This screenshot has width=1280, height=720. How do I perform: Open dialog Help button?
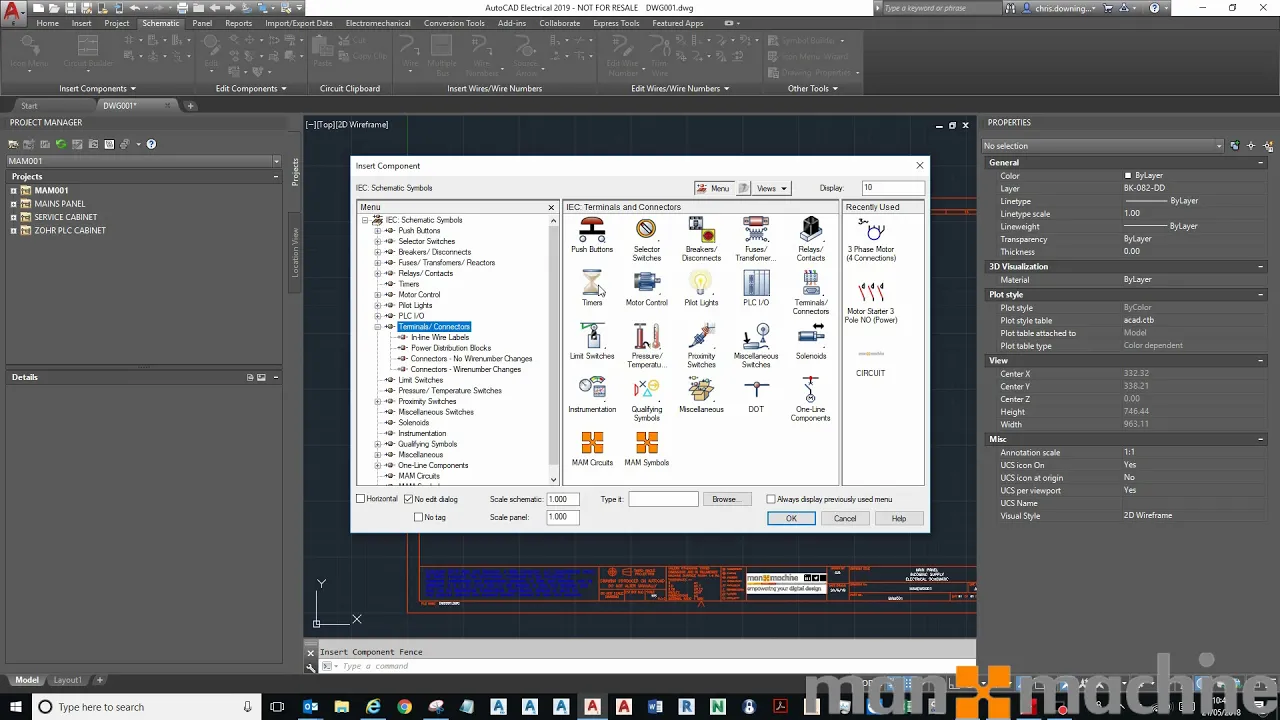899,518
